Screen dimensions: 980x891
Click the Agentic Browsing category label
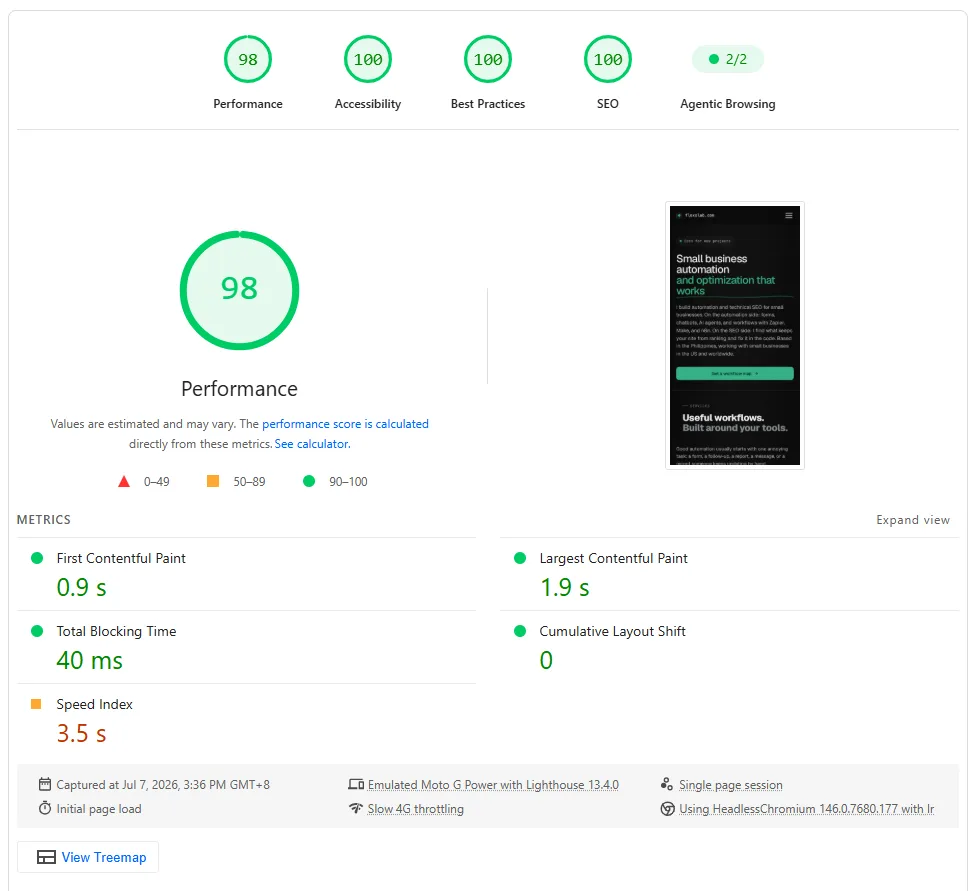(x=728, y=104)
